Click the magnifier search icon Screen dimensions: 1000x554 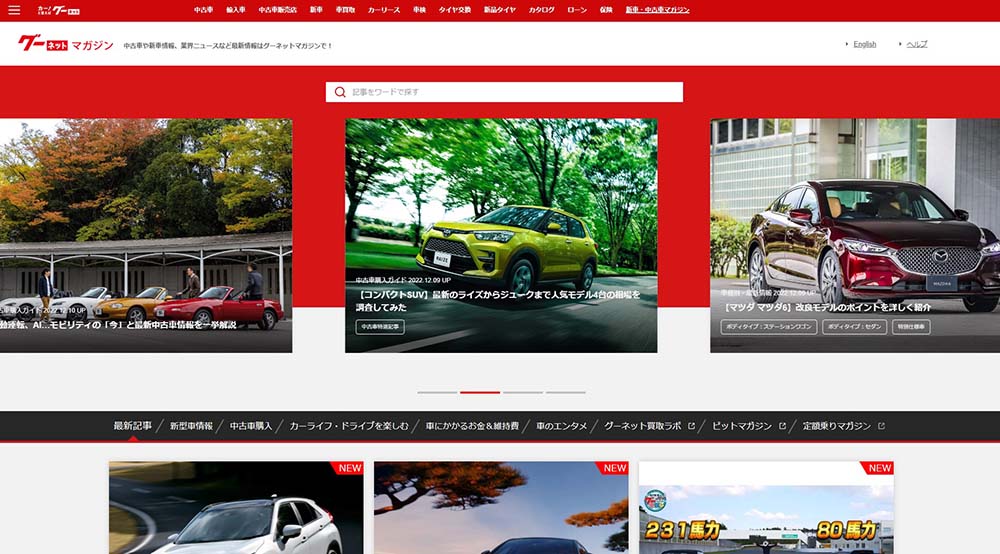coord(340,92)
